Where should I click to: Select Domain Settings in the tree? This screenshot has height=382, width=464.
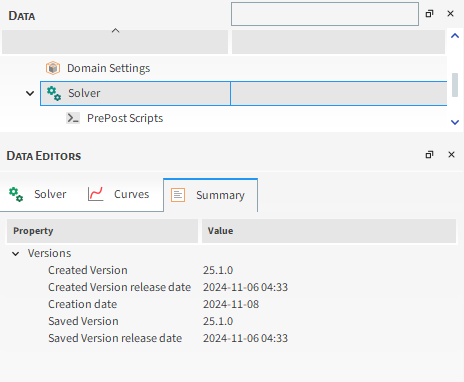pos(109,68)
